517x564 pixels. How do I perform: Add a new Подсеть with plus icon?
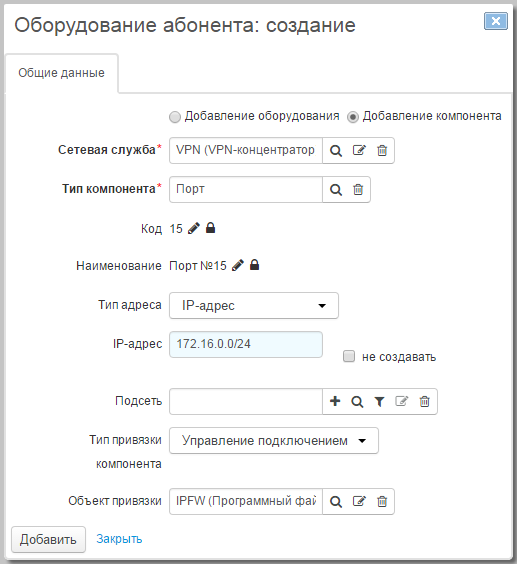335,401
